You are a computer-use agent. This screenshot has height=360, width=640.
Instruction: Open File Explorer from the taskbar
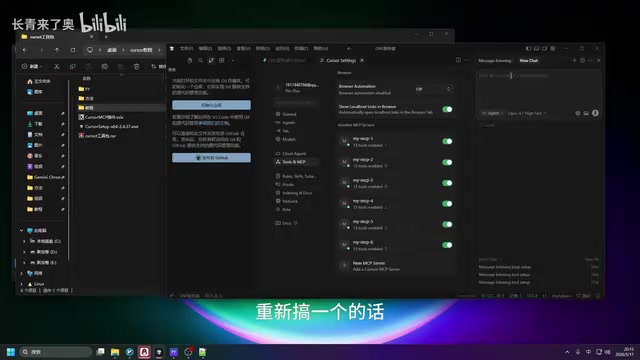[115, 352]
